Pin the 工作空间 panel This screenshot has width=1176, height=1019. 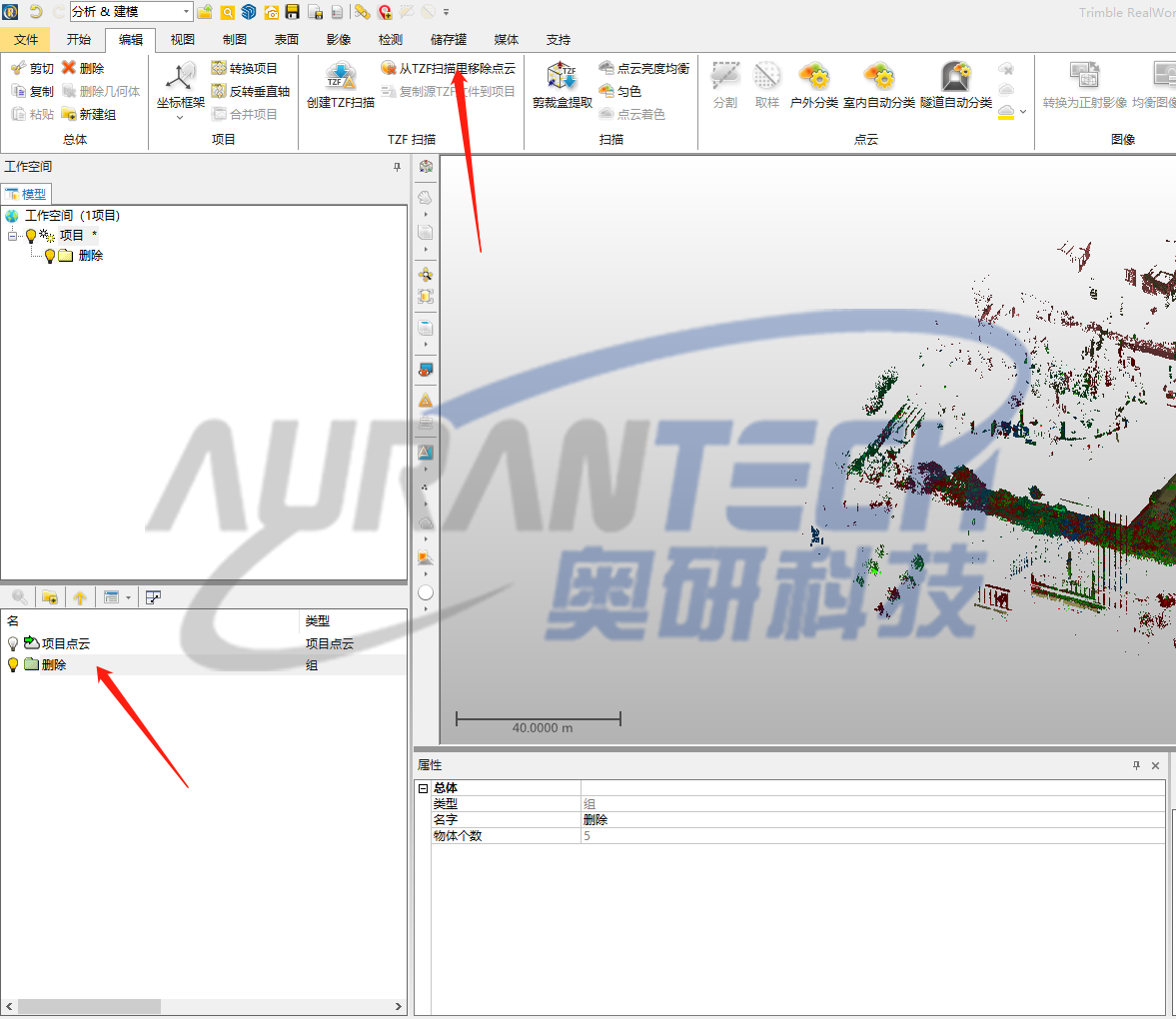[397, 167]
